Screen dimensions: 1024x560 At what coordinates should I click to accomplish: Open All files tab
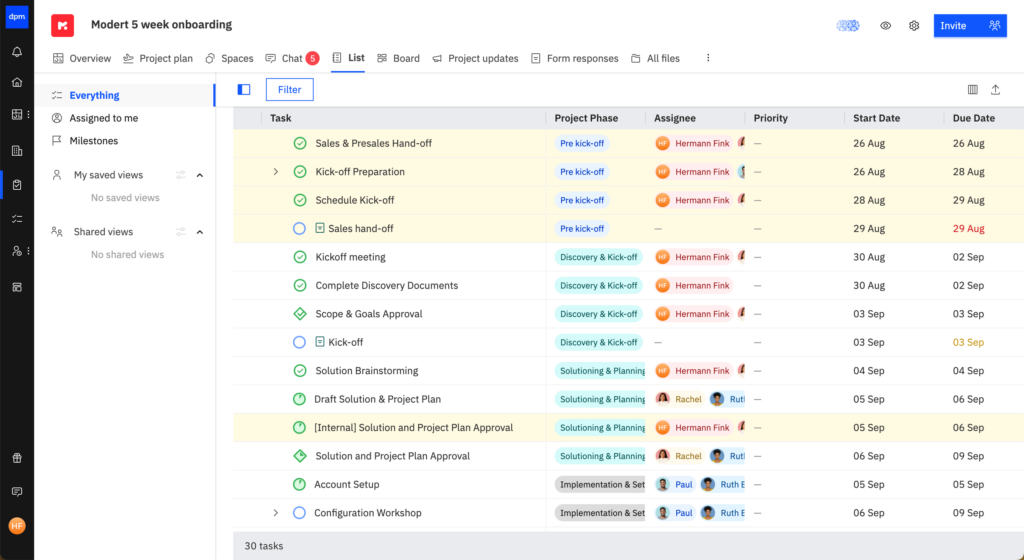coord(655,58)
